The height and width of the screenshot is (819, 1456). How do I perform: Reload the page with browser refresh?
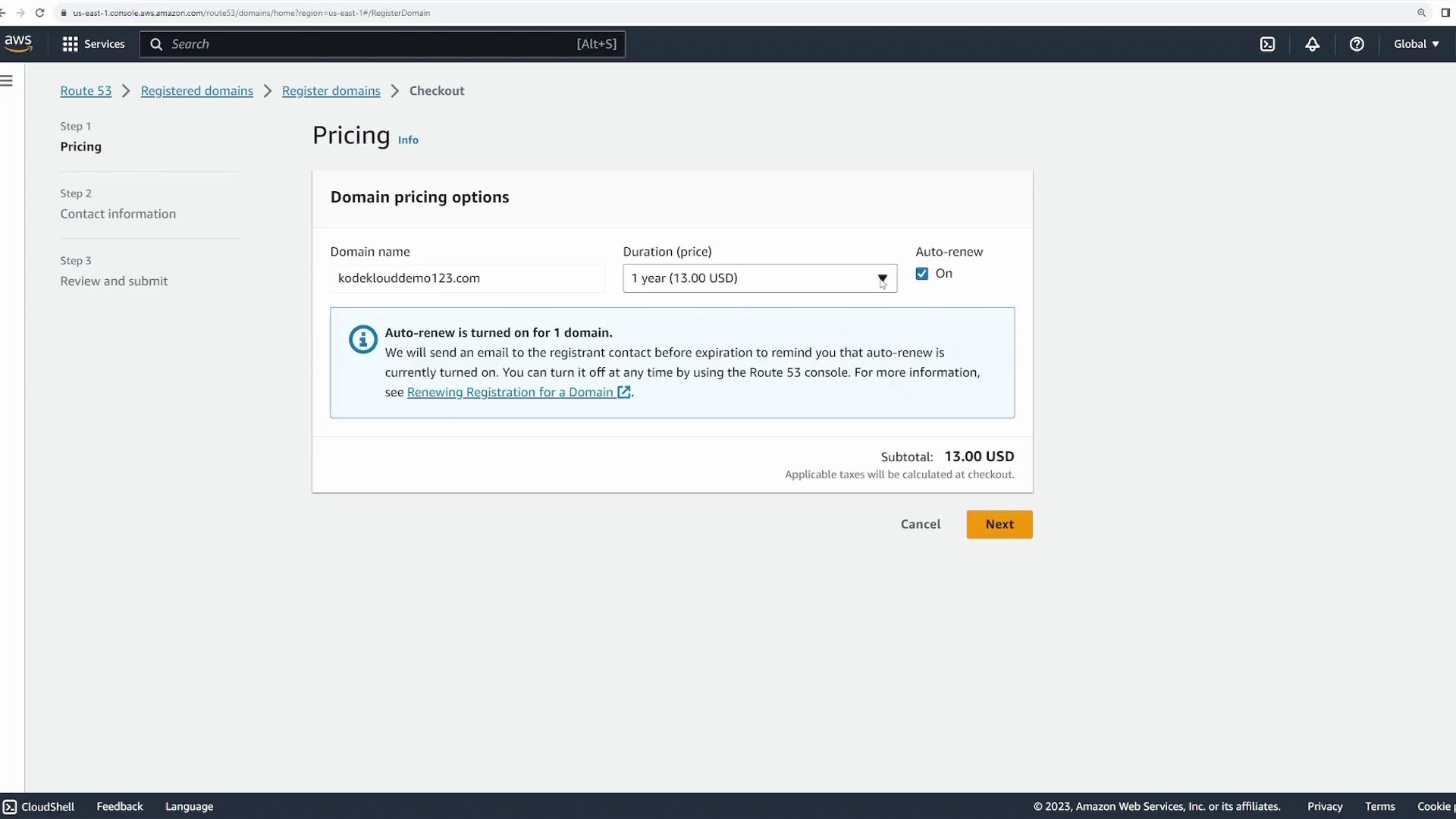[39, 13]
